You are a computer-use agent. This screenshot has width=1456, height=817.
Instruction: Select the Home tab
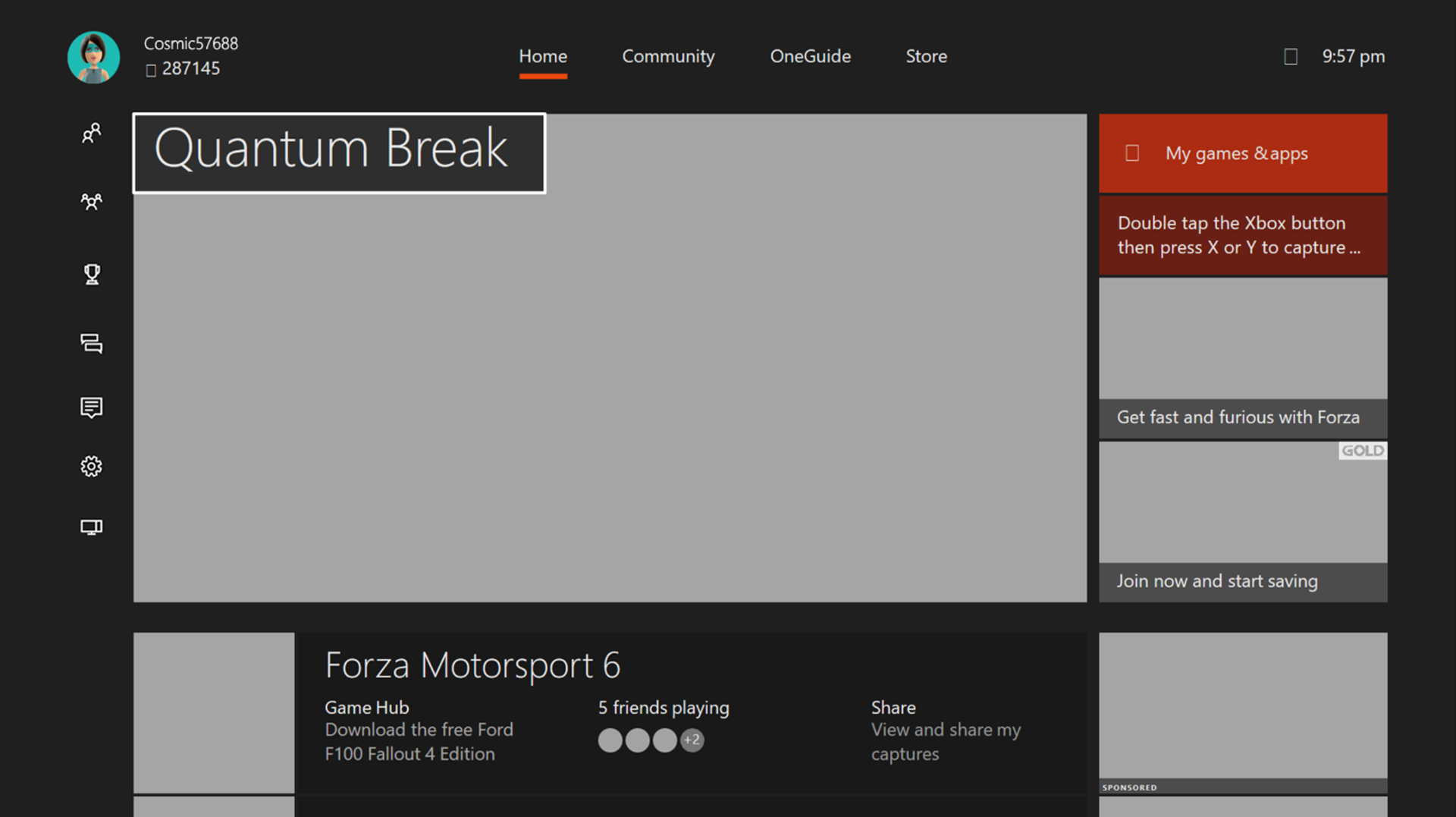click(543, 57)
